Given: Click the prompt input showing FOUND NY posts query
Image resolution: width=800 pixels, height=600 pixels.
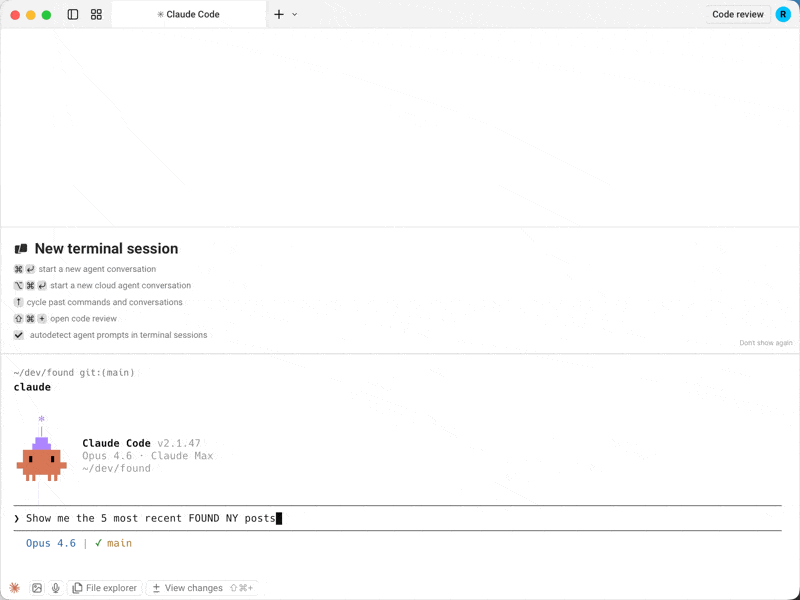Looking at the screenshot, I should click(x=150, y=518).
